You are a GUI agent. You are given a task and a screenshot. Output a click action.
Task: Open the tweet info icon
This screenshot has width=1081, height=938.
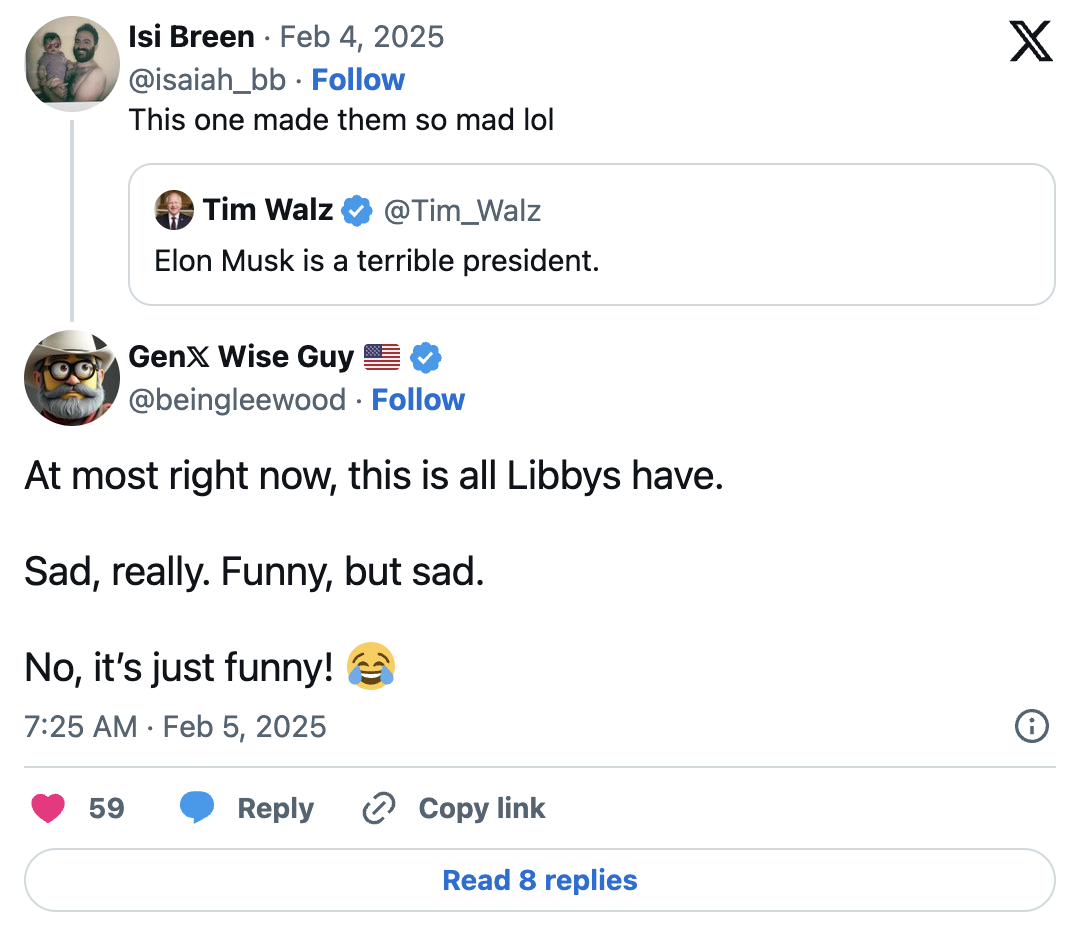(1031, 726)
